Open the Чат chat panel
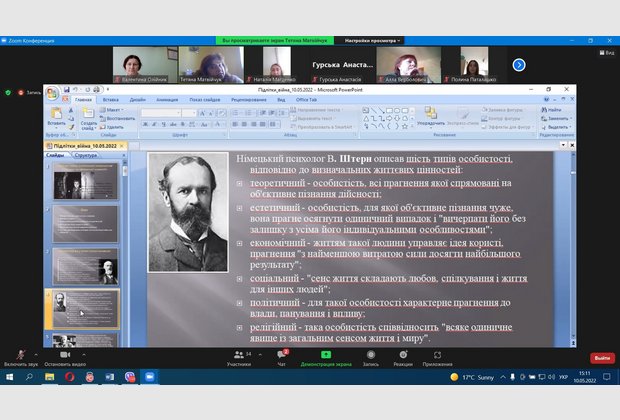This screenshot has height=420, width=620. point(282,356)
